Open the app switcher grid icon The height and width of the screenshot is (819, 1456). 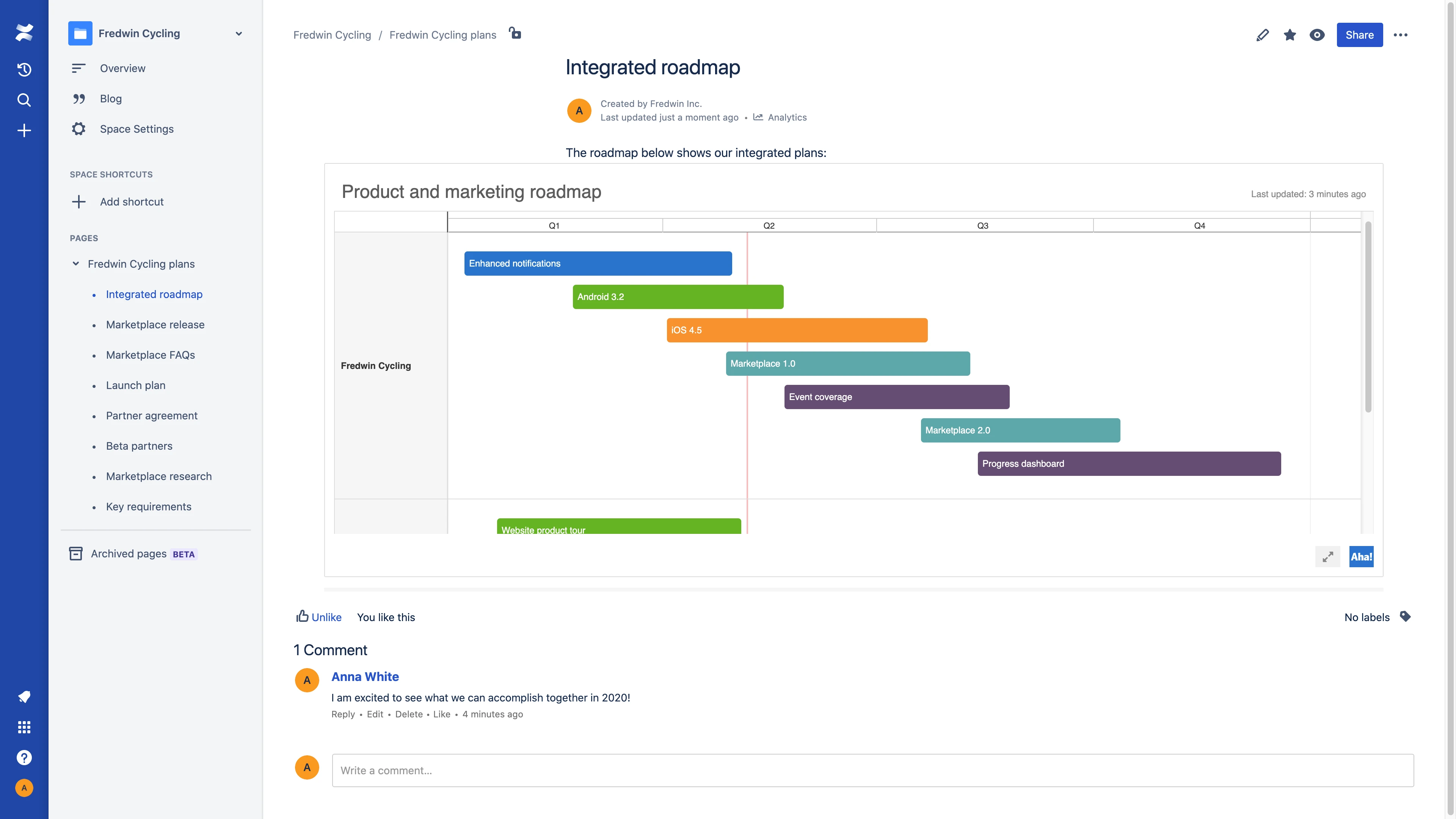(x=24, y=727)
